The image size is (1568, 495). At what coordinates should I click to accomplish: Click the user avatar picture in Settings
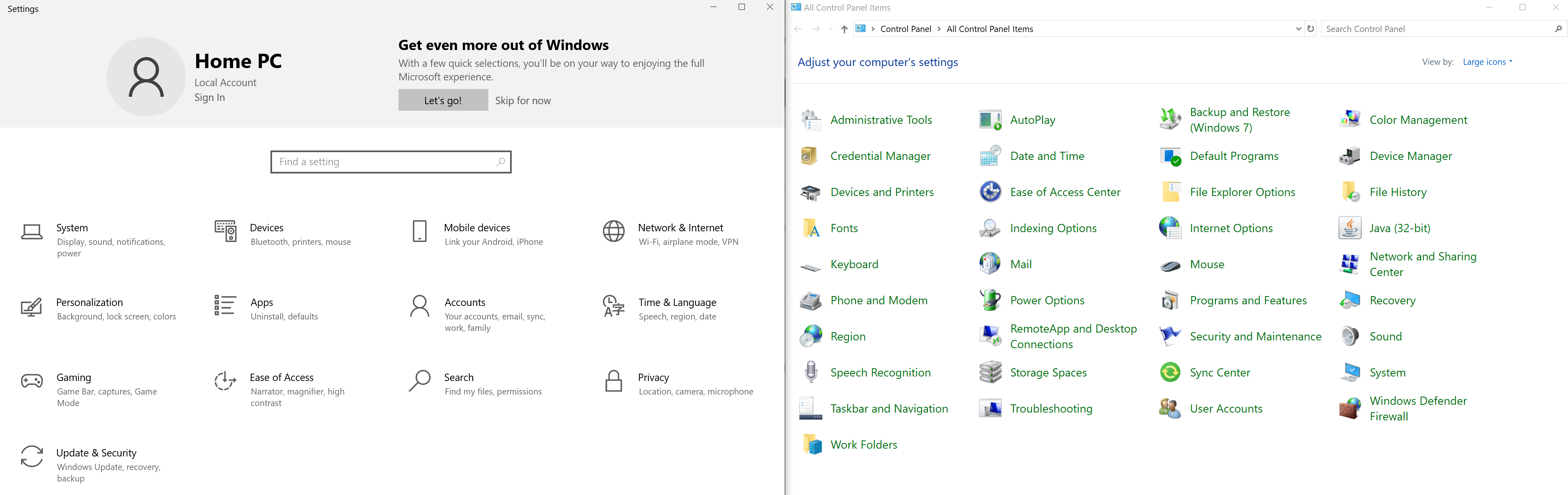coord(146,77)
